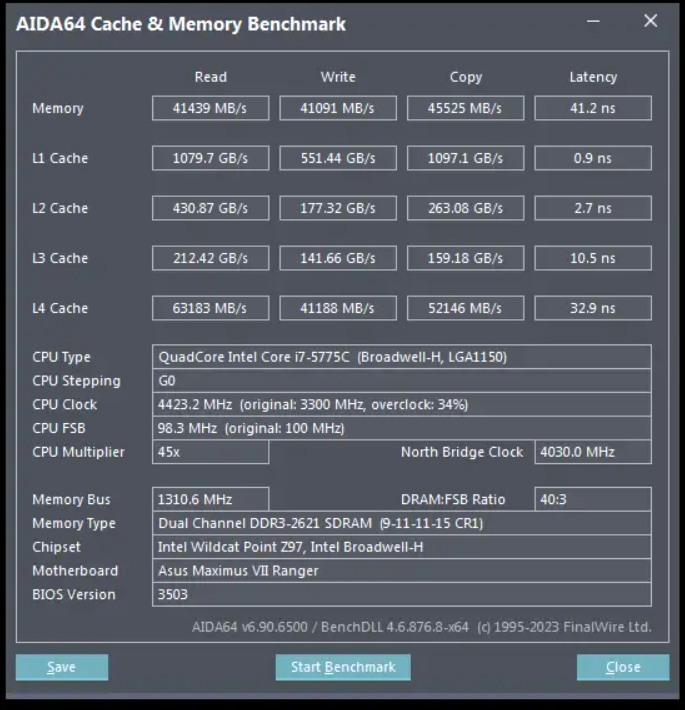Click CPU Type field showing i7-5775C

[402, 357]
